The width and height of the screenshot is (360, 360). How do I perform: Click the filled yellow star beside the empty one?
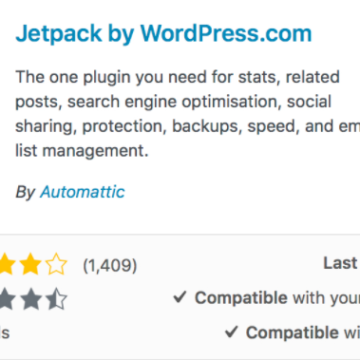[x=30, y=264]
